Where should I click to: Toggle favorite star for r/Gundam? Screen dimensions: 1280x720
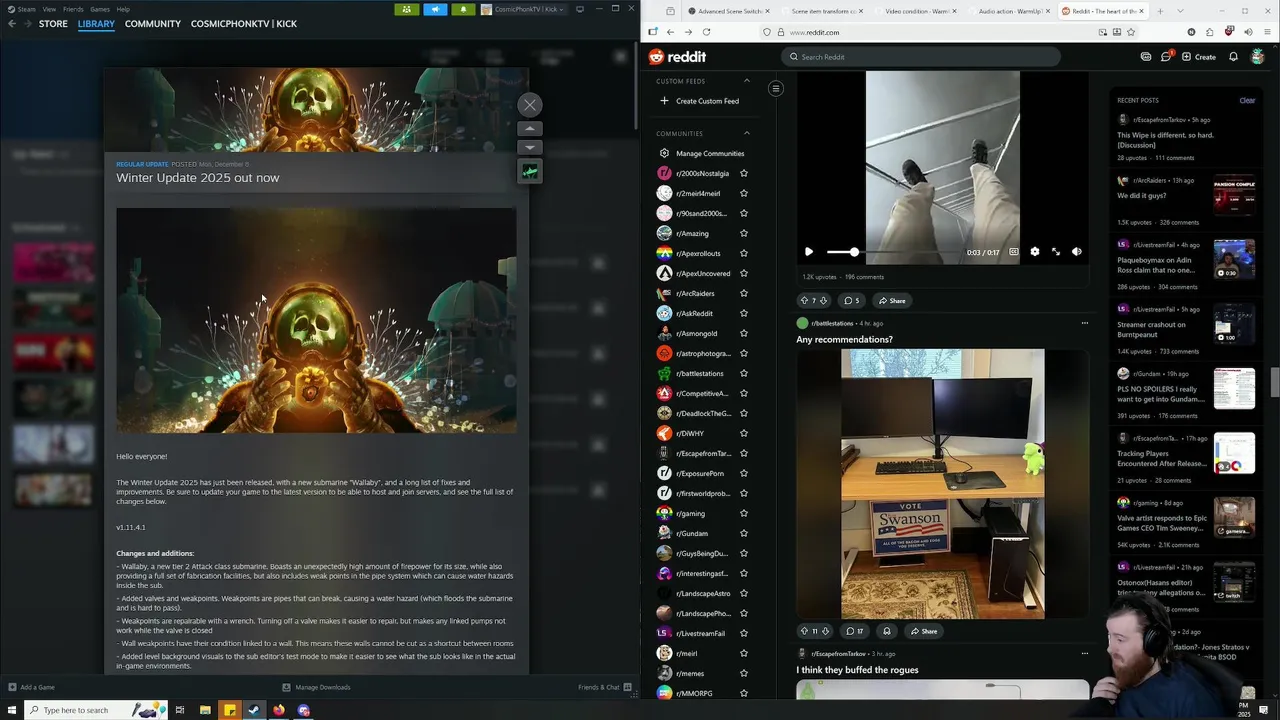pos(743,533)
